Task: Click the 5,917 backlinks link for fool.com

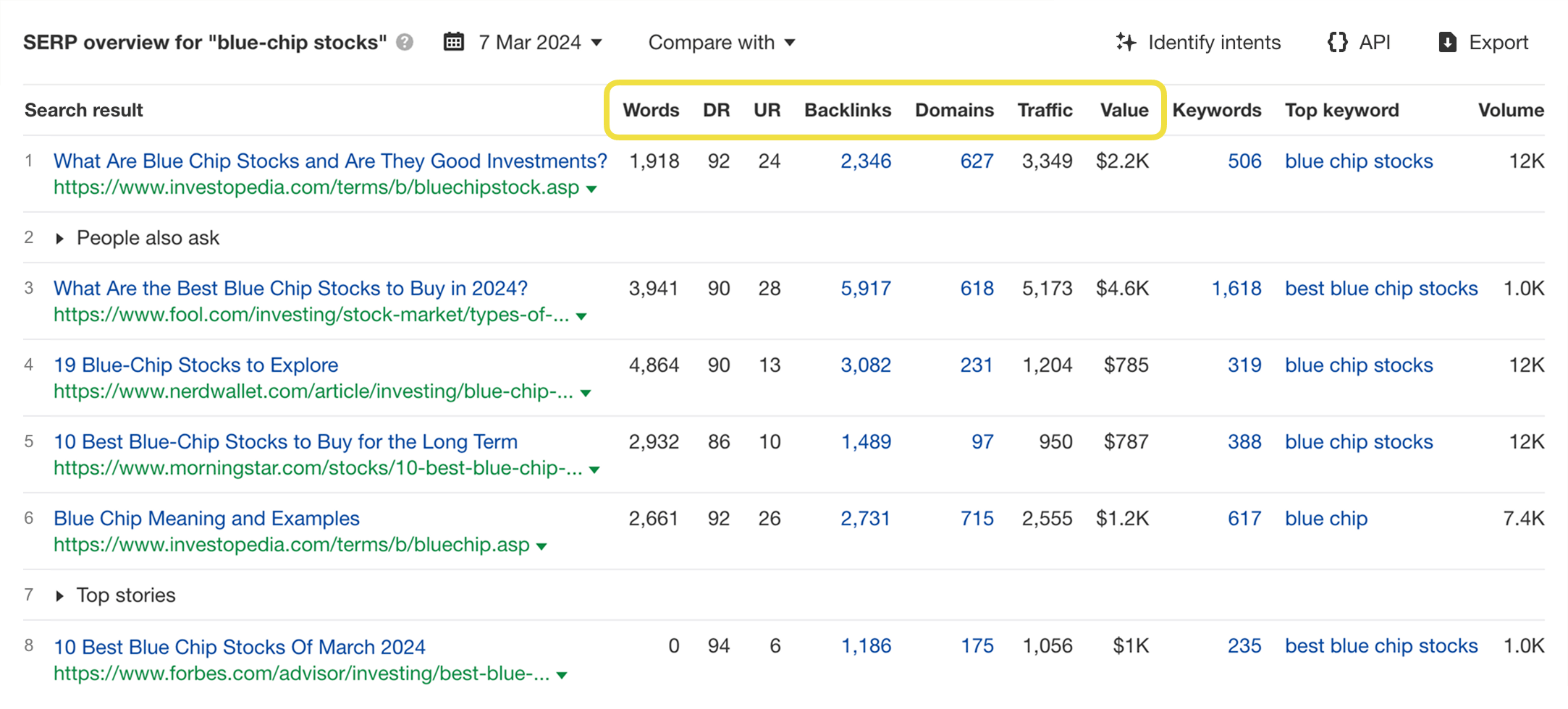Action: click(x=866, y=288)
